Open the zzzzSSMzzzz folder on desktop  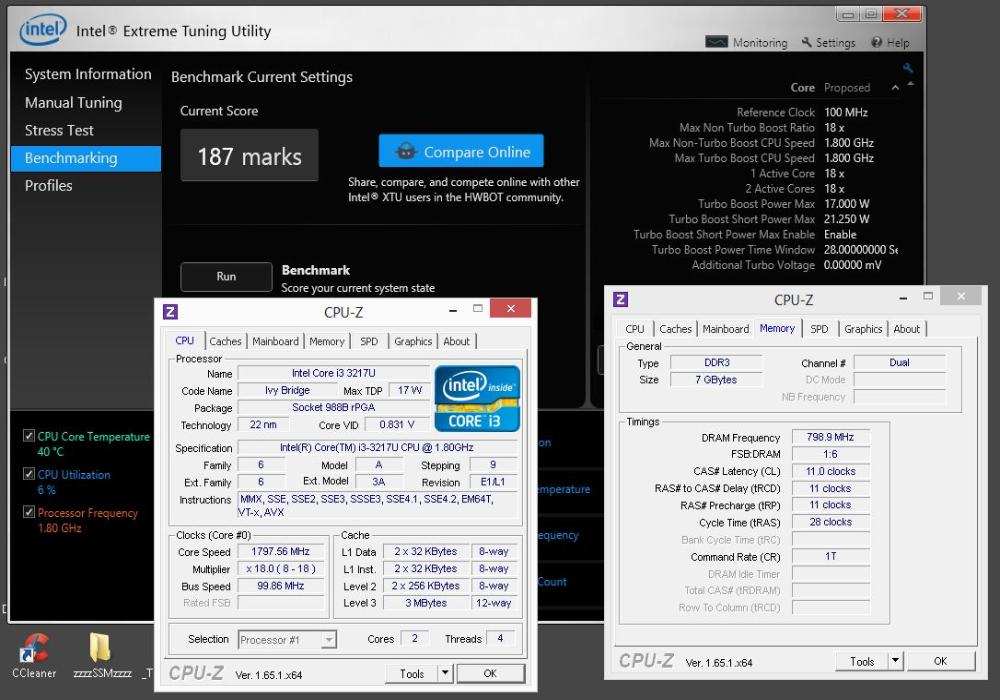[x=102, y=655]
